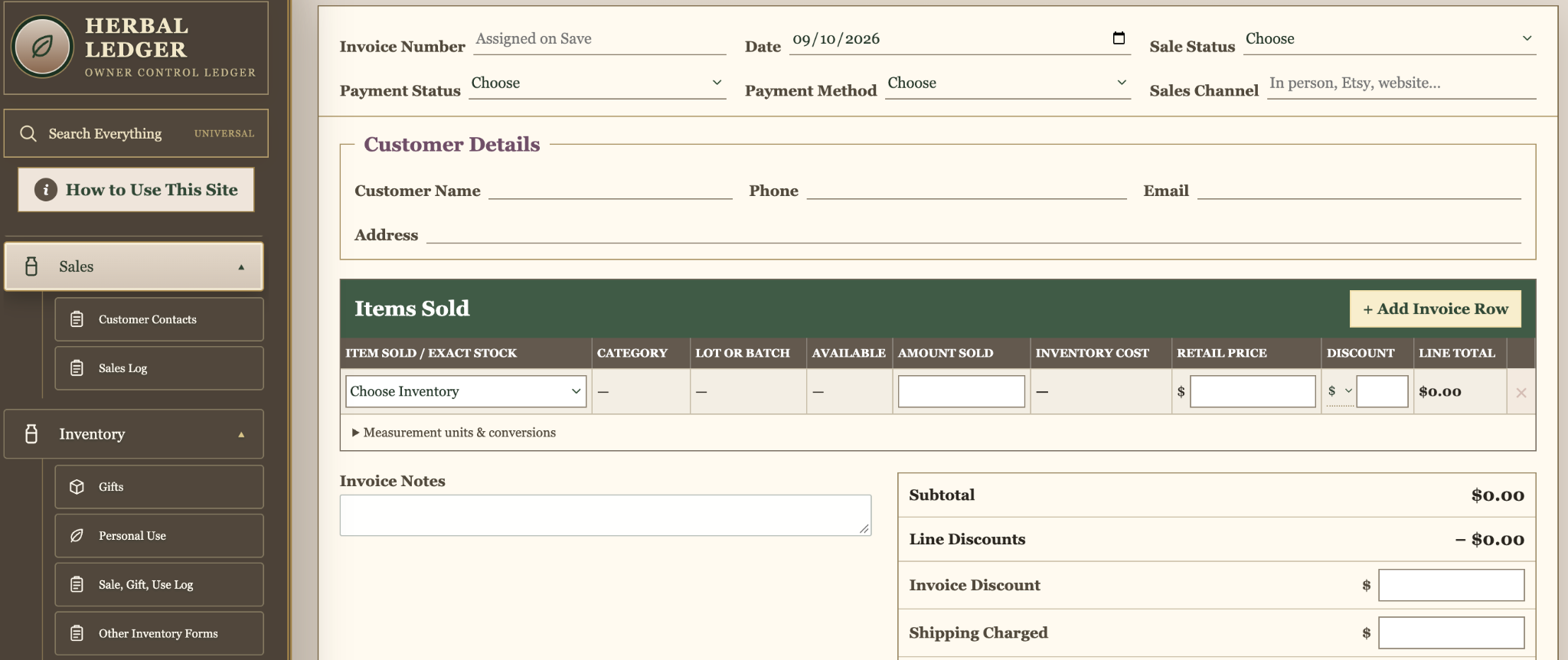Image resolution: width=1568 pixels, height=660 pixels.
Task: Click the Customer Details heading
Action: click(x=452, y=144)
